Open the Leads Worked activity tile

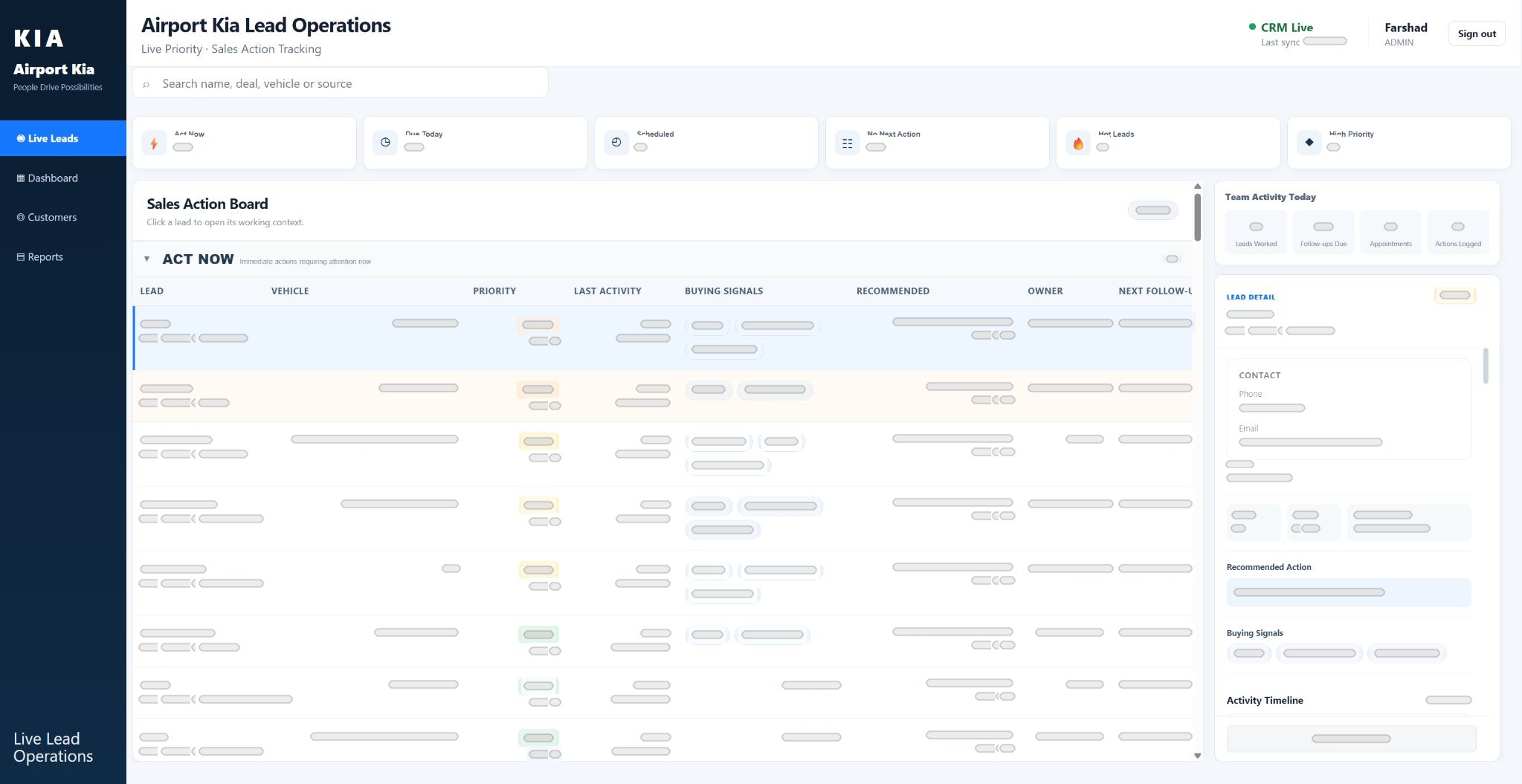pyautogui.click(x=1256, y=233)
